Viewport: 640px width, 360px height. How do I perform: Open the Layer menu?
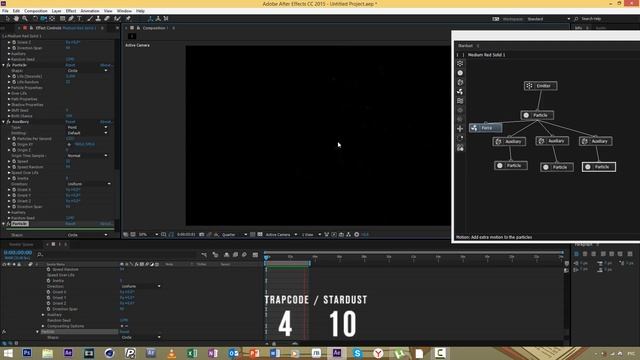coord(56,11)
